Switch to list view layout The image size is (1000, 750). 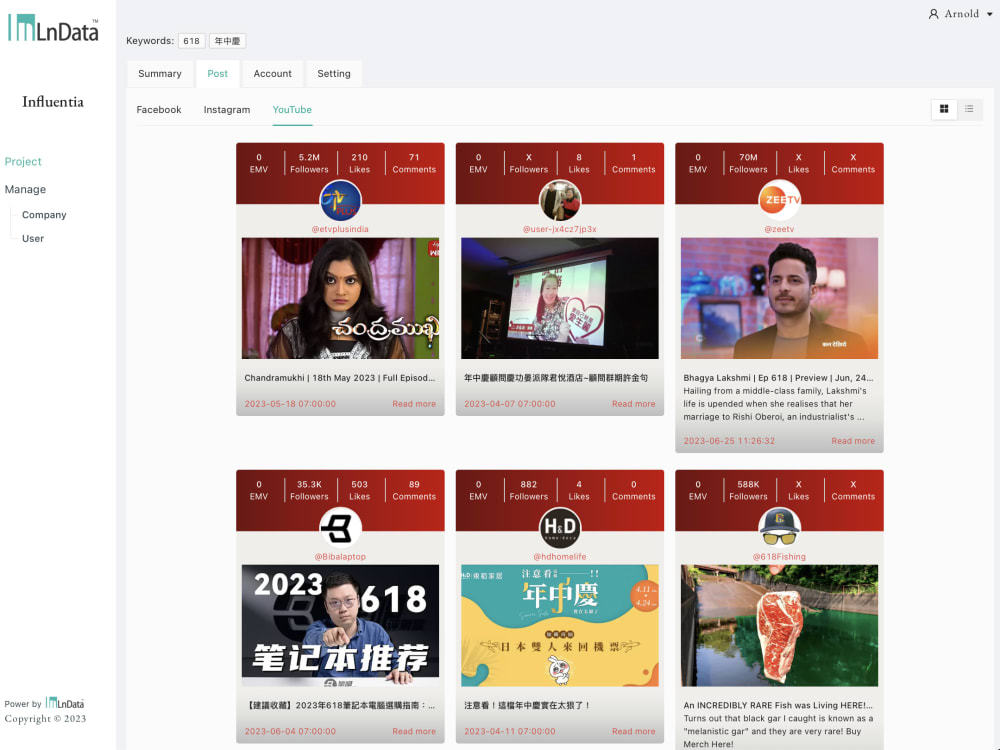click(969, 109)
